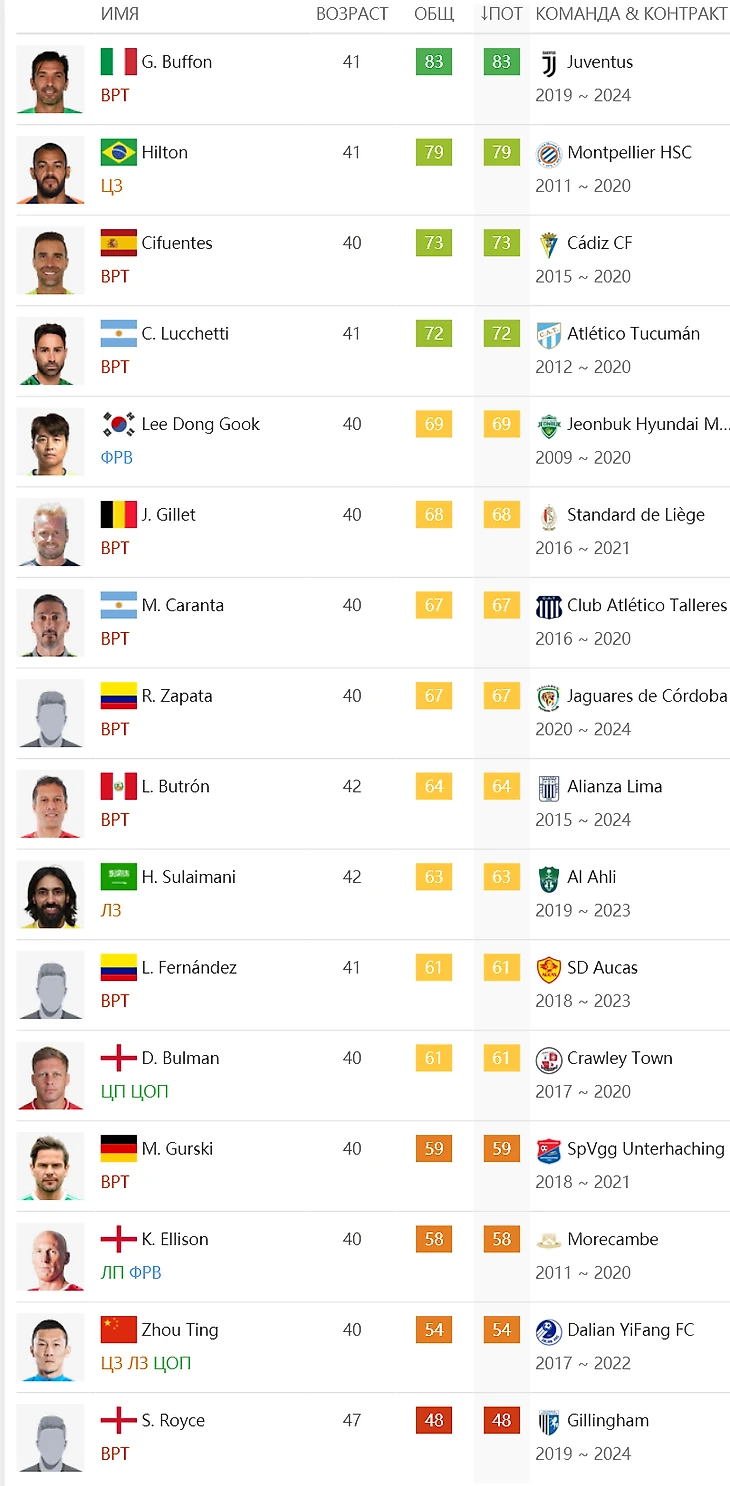The image size is (730, 1486).
Task: Click the ИМЯ column header
Action: [120, 14]
